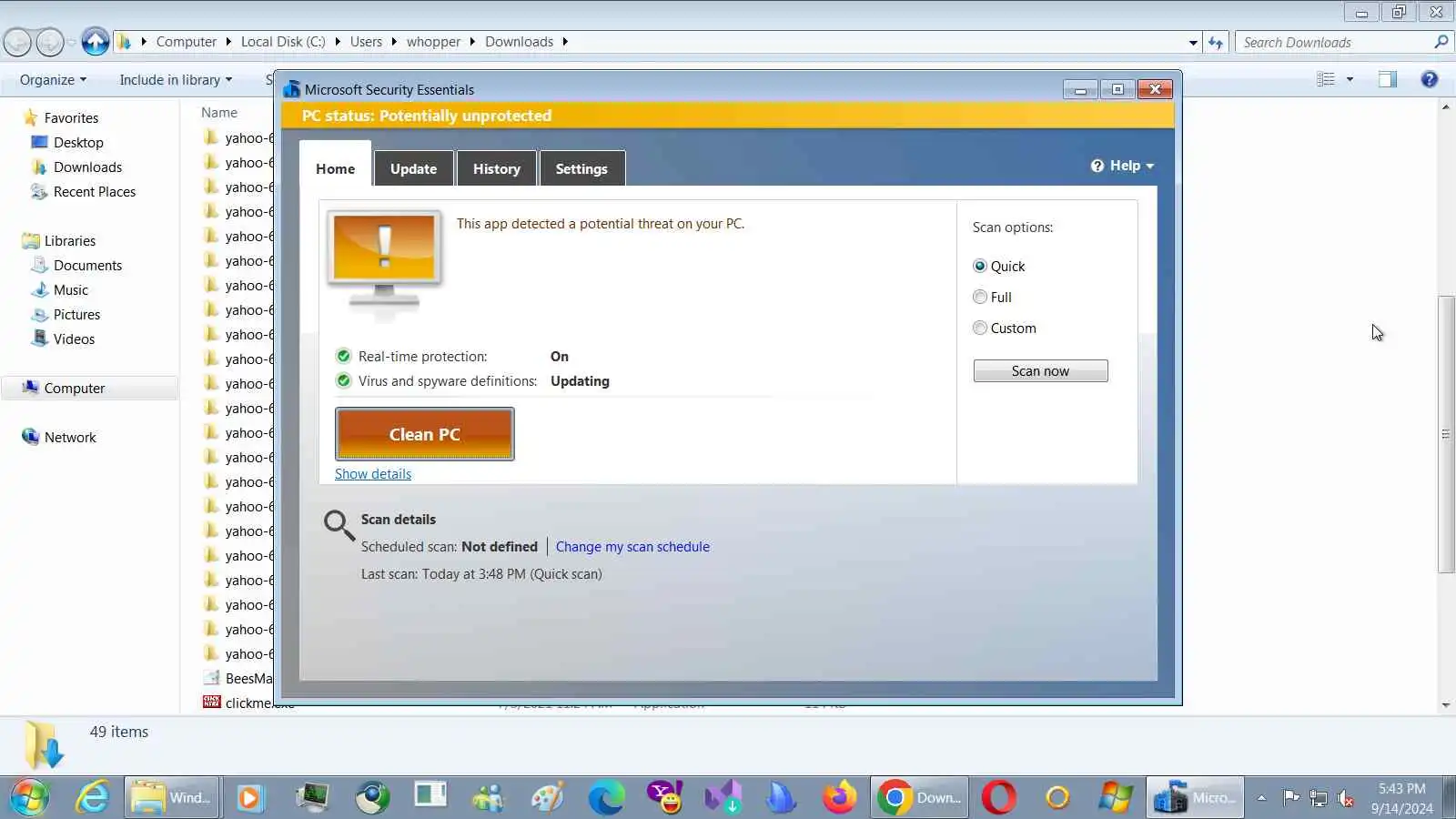Expand arrow after Downloads in breadcrumb

565,42
